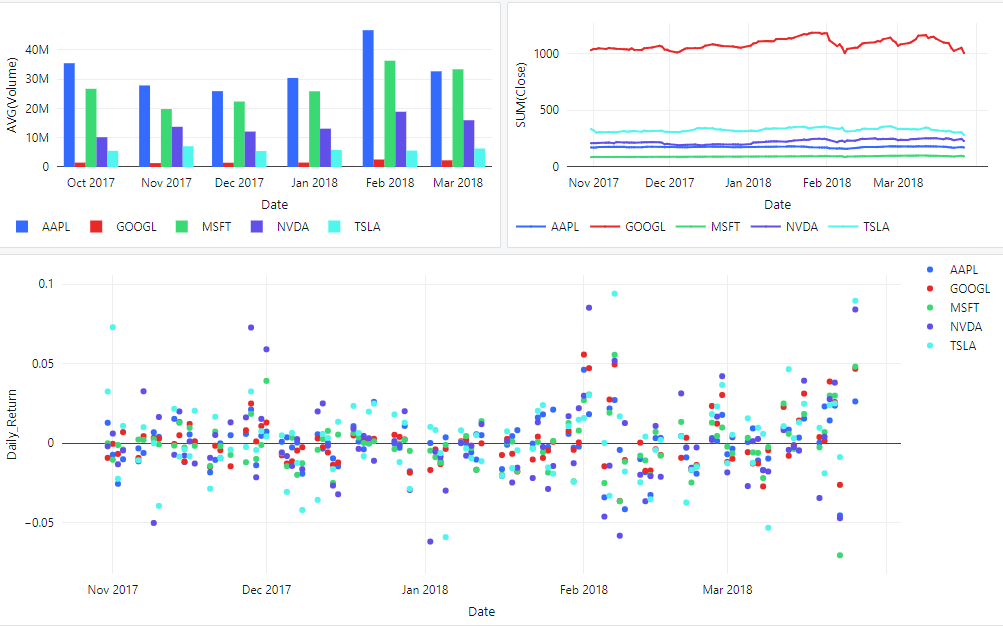Click the 40M tick on volume axis

click(x=37, y=50)
